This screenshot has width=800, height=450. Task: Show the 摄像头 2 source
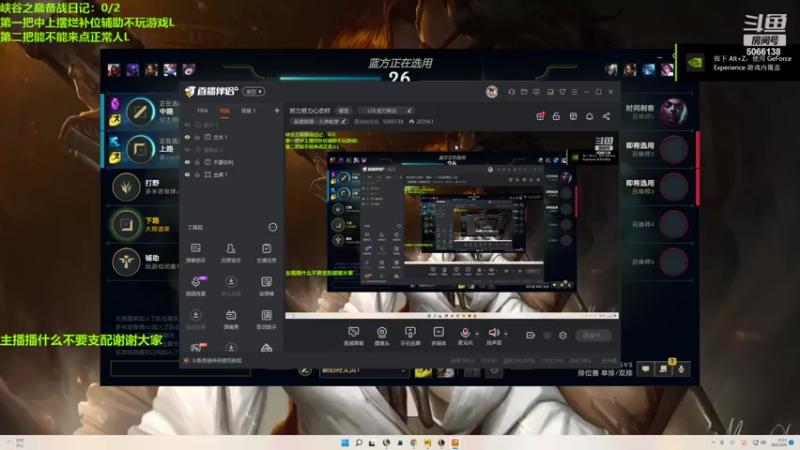tap(187, 149)
